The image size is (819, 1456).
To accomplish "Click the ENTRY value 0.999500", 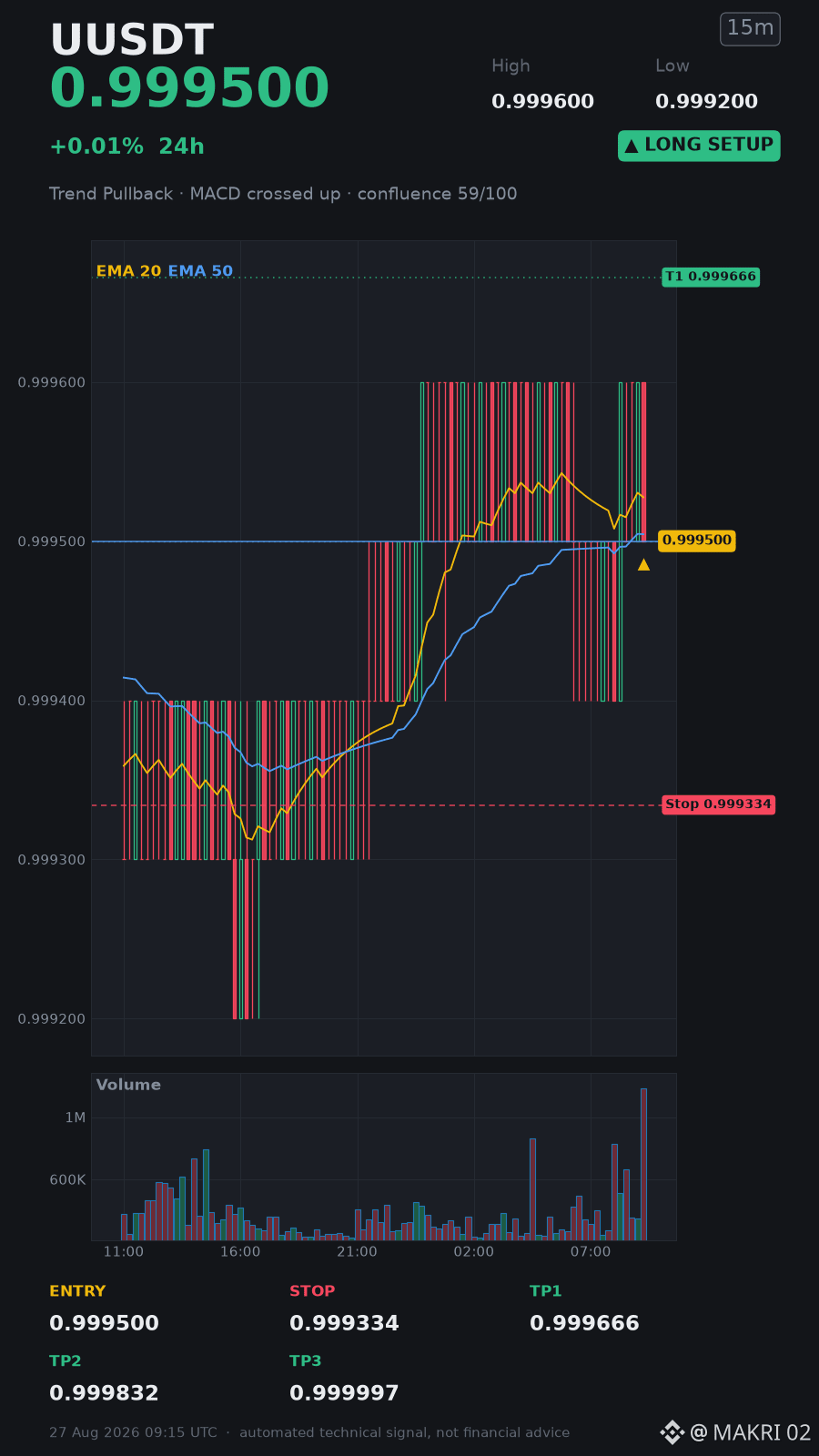I will click(104, 1323).
